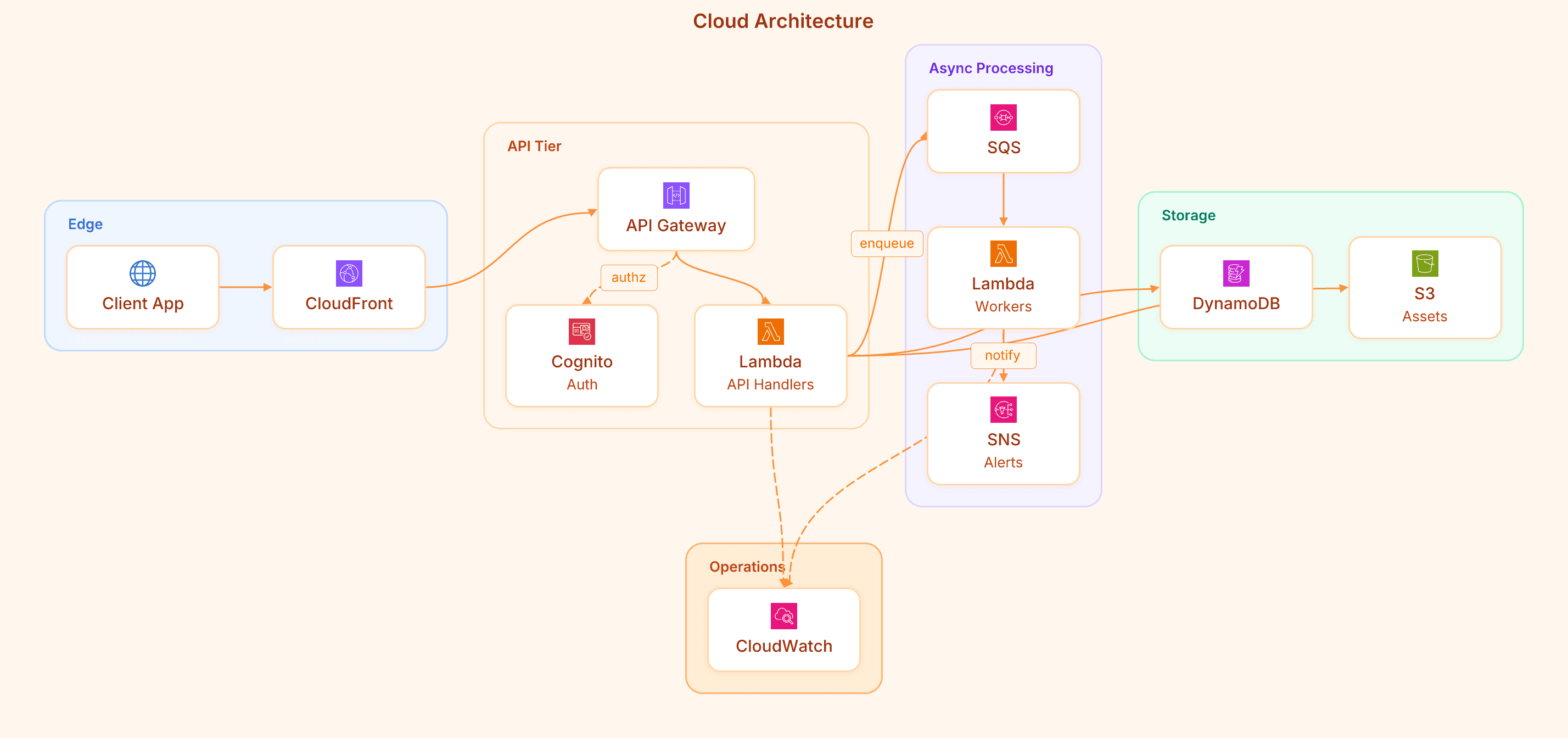Click the API Gateway icon
The image size is (1568, 738).
click(676, 195)
